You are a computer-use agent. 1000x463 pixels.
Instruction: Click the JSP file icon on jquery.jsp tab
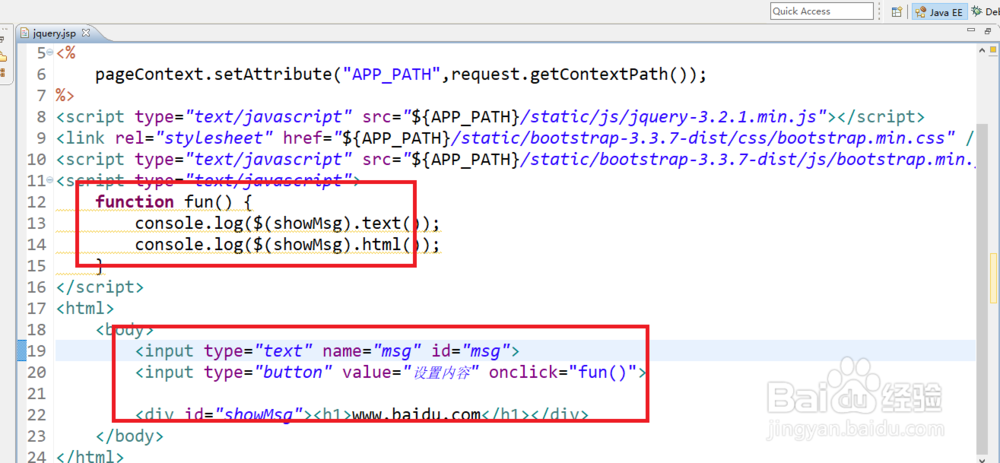(25, 33)
